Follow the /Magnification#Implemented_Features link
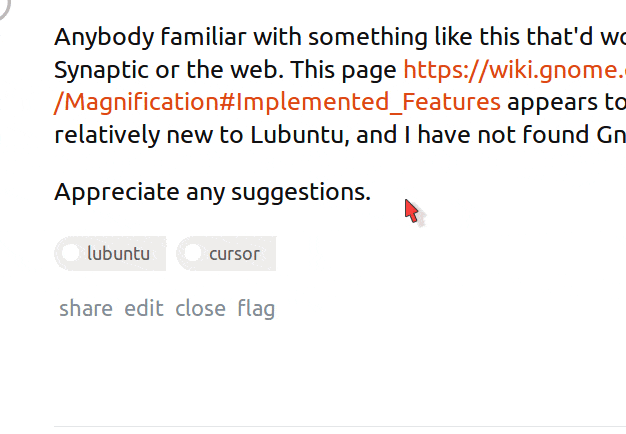 pyautogui.click(x=278, y=102)
